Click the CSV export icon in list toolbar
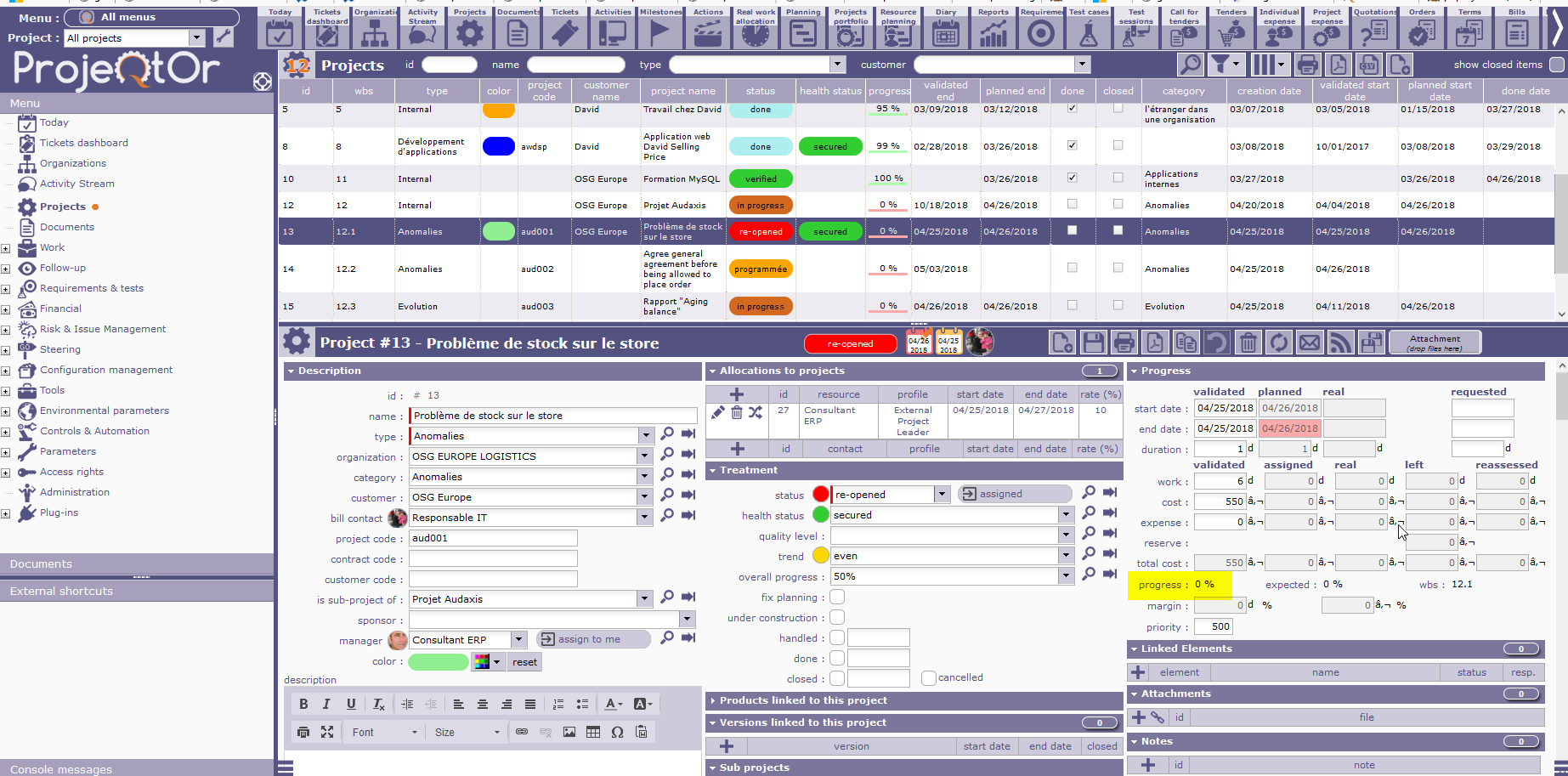 1368,65
